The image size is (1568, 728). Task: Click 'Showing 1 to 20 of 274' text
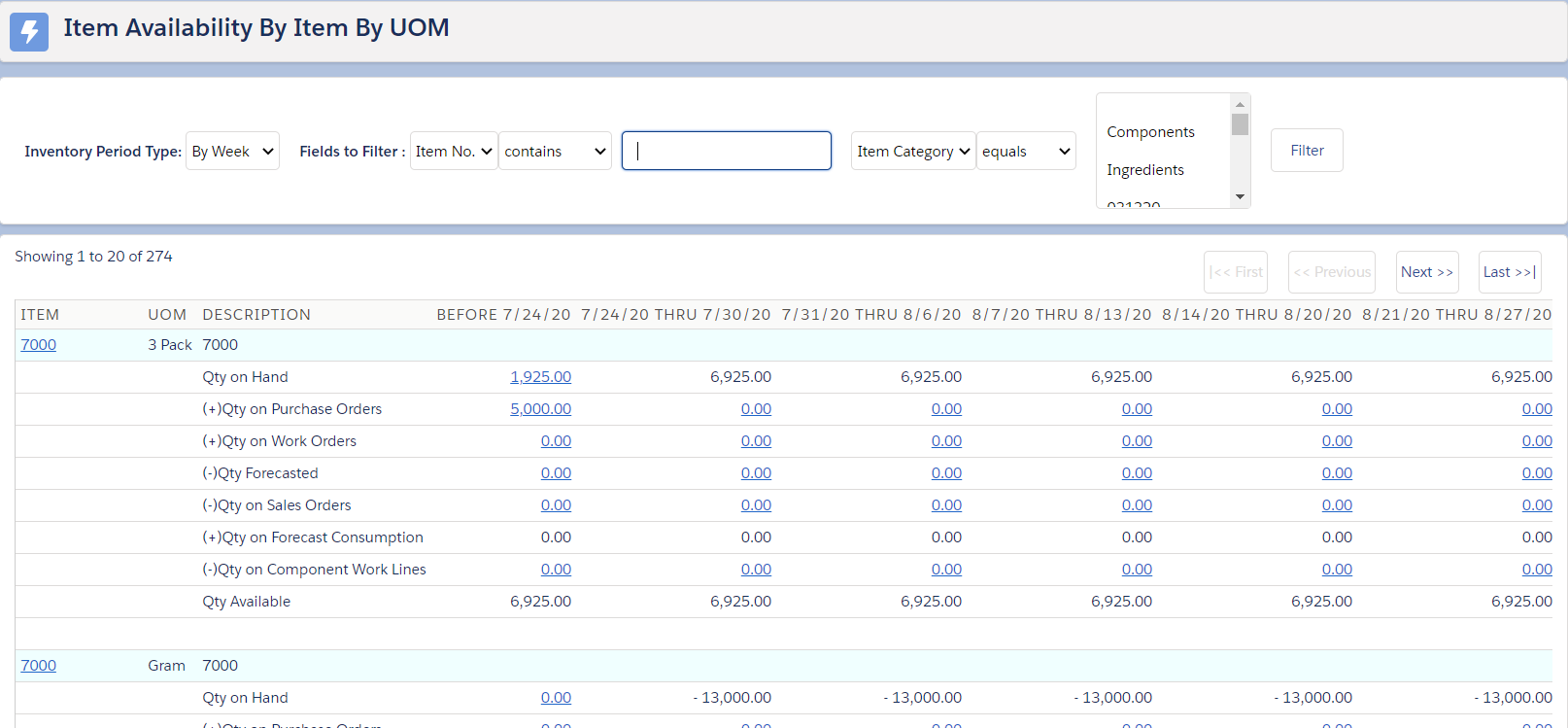coord(93,257)
